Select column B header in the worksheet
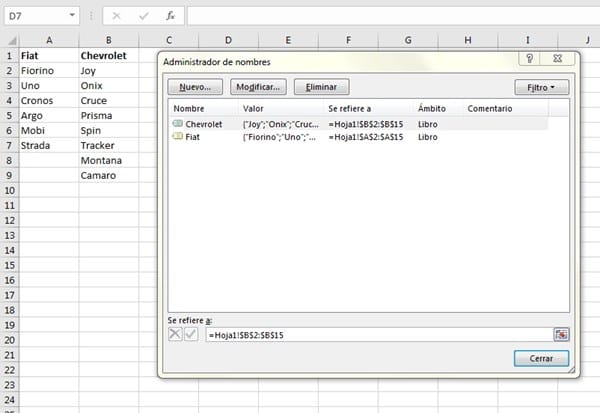The image size is (600, 413). click(107, 39)
